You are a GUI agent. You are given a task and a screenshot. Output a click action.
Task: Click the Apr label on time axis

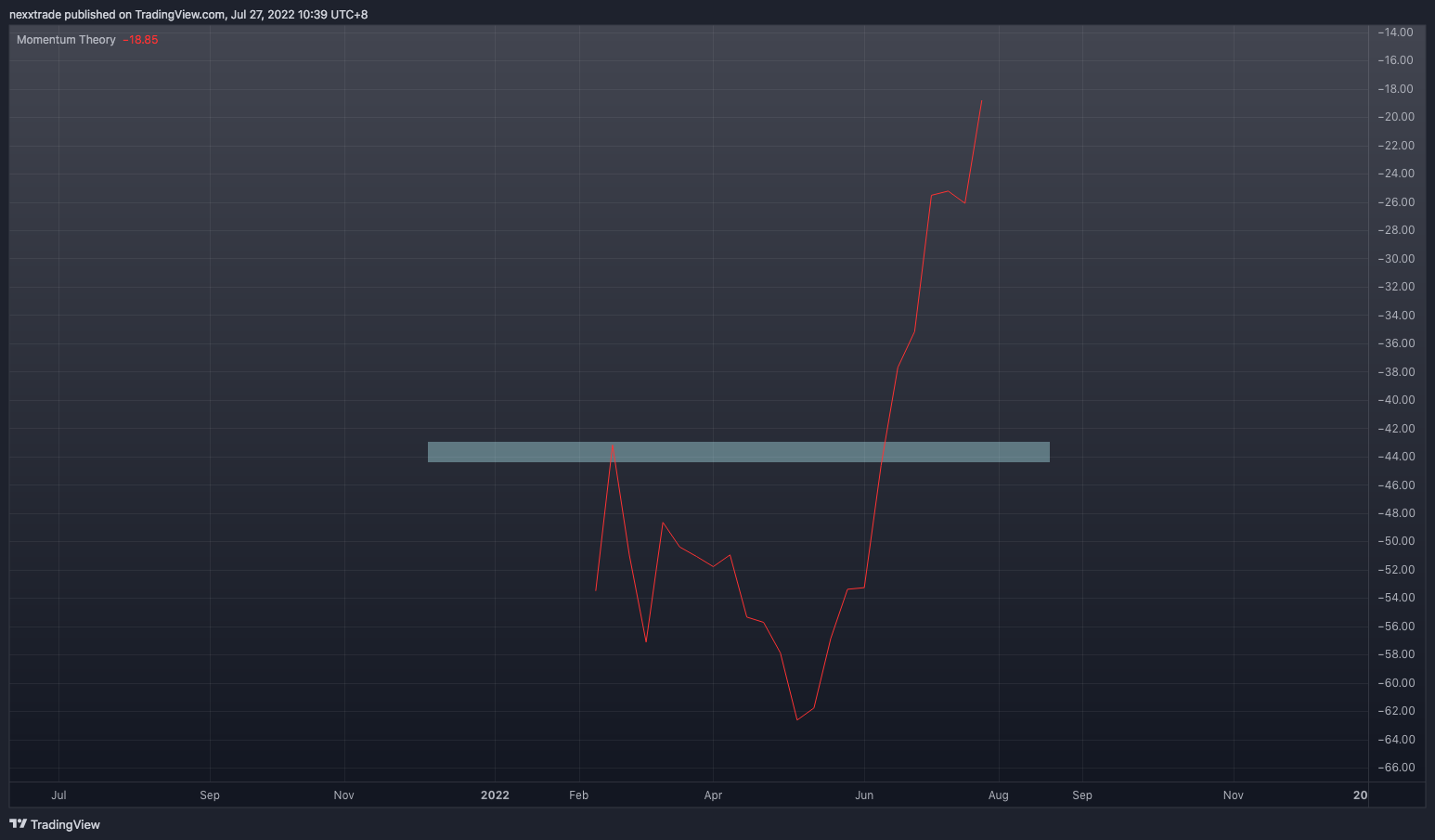(713, 795)
